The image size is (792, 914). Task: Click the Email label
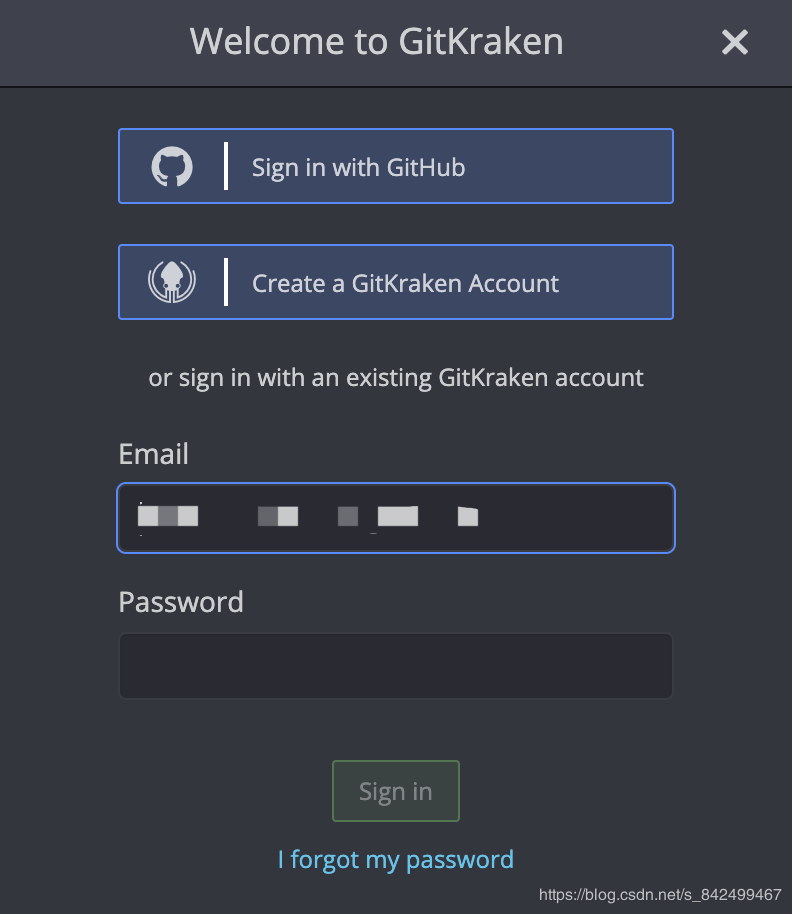153,453
